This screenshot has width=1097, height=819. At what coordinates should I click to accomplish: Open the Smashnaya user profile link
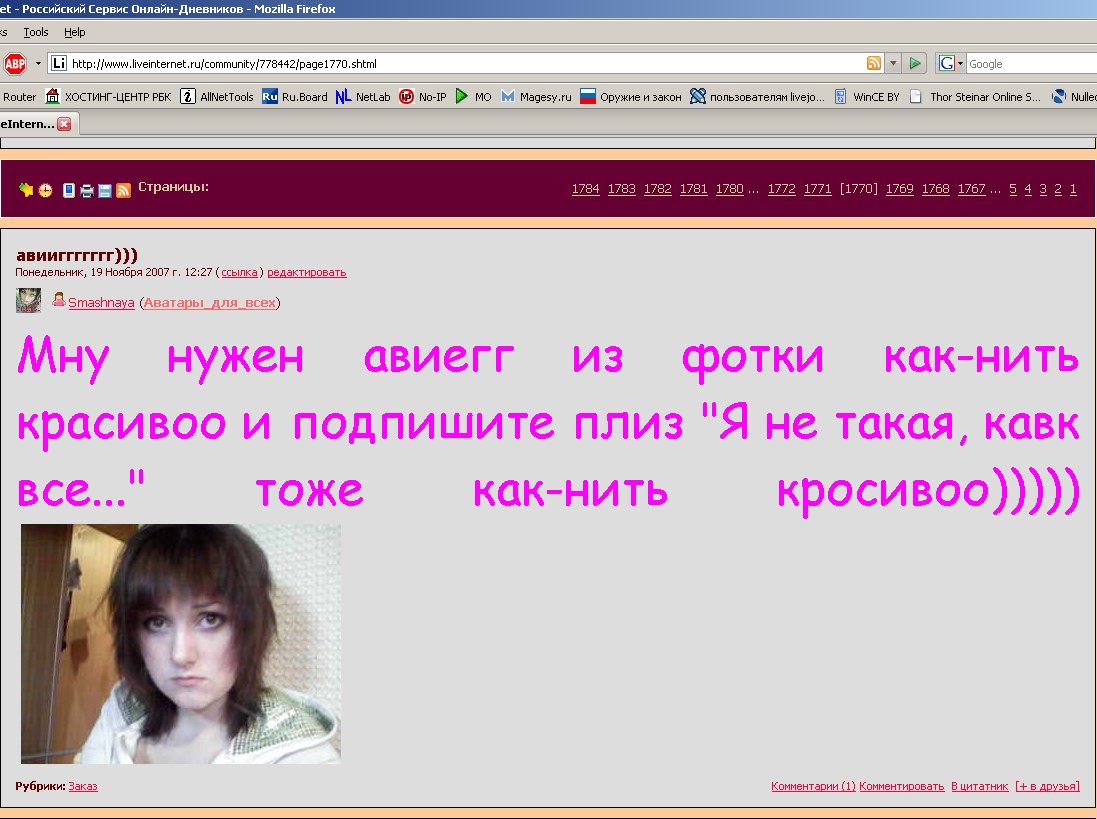[x=101, y=303]
